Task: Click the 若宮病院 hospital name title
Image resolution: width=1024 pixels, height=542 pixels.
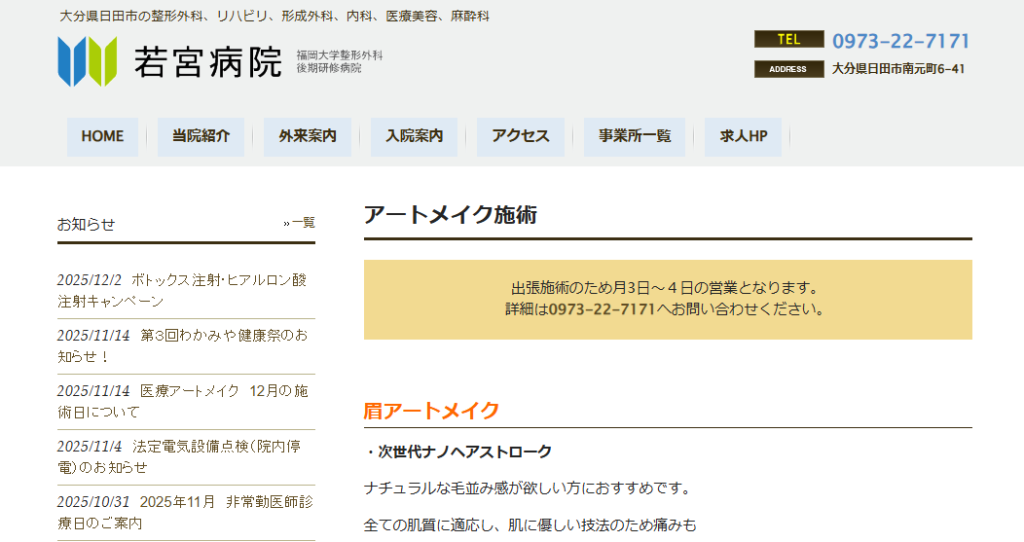Action: 208,63
